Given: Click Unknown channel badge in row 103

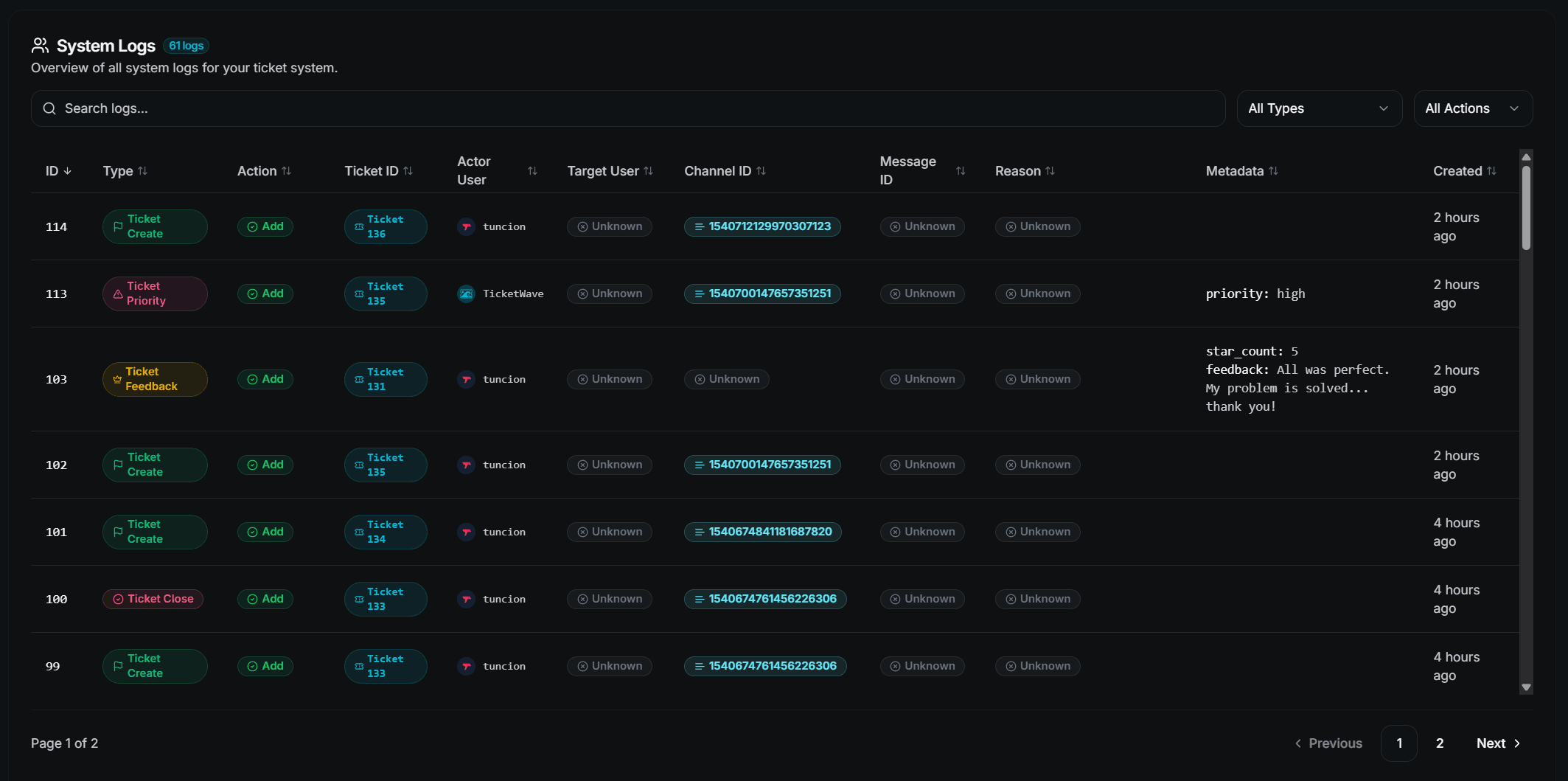Looking at the screenshot, I should (x=727, y=379).
